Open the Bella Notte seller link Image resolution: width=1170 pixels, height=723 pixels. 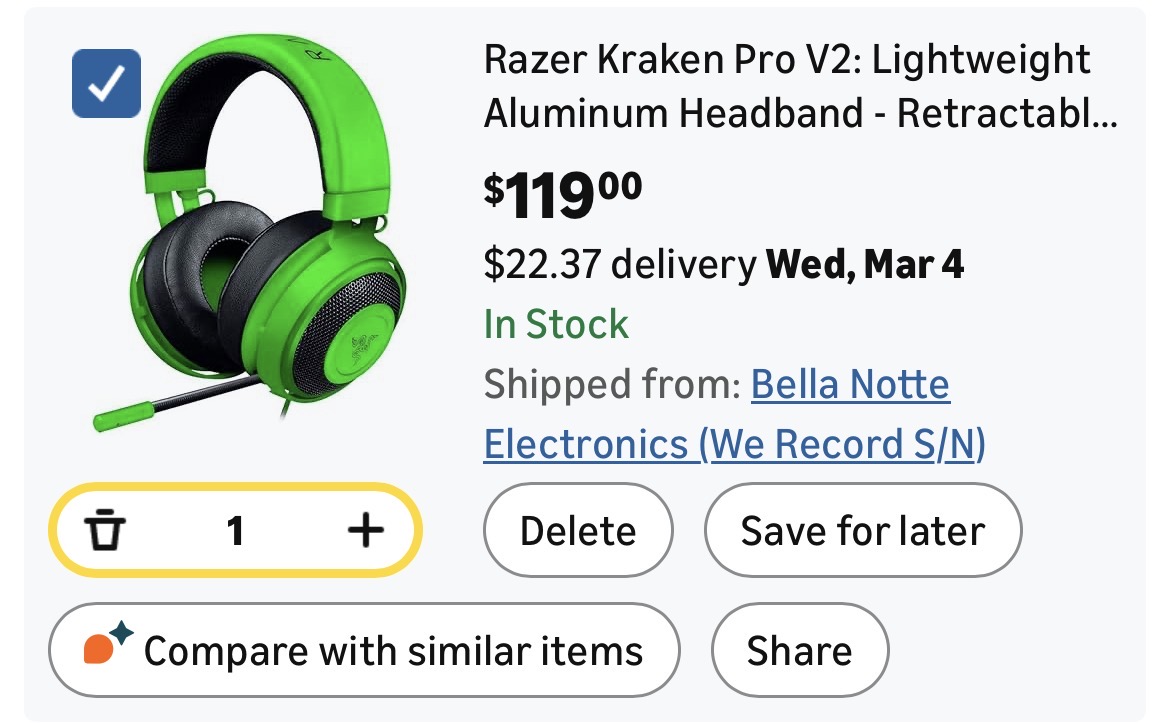[x=850, y=384]
